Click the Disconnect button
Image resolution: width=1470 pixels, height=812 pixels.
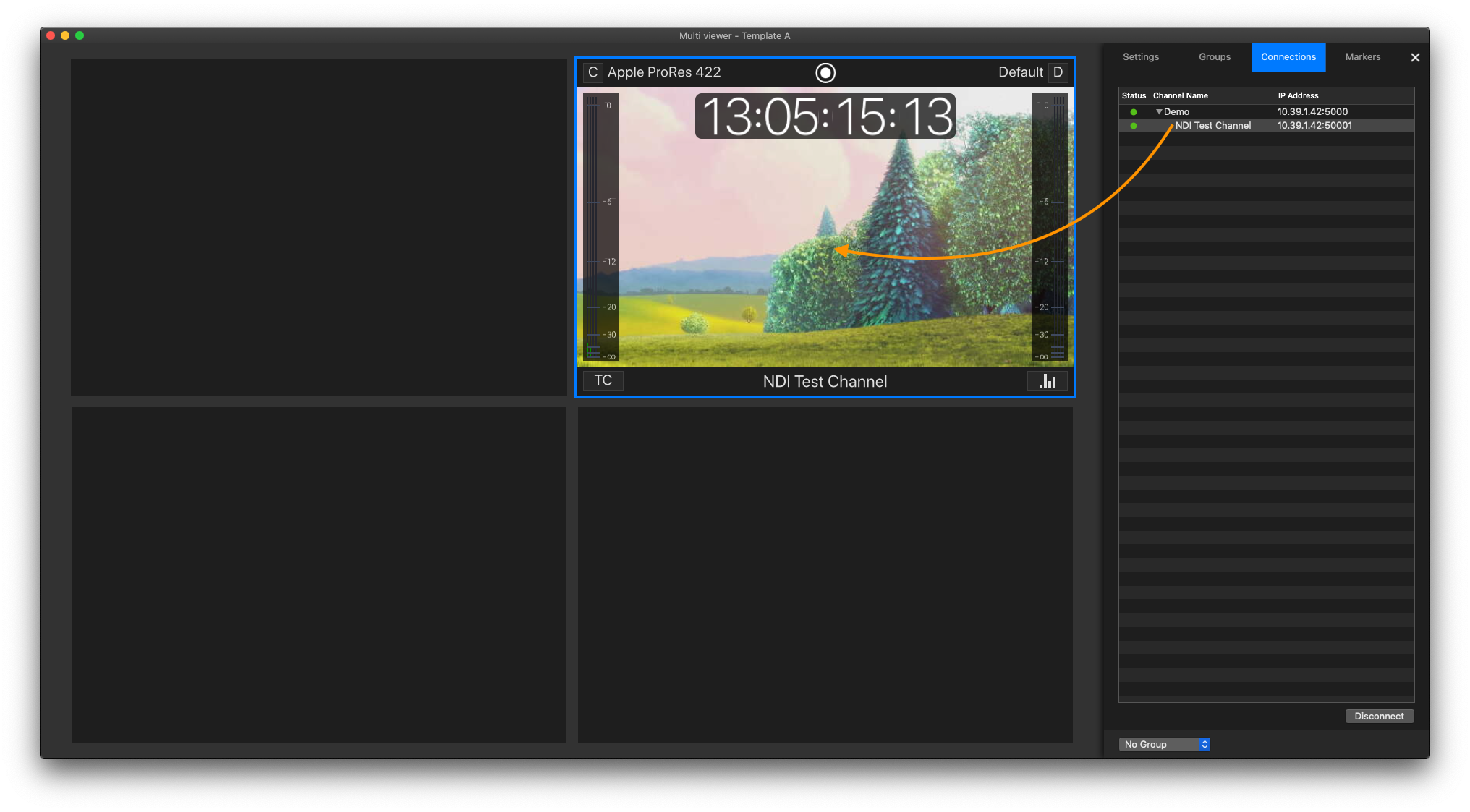tap(1379, 716)
